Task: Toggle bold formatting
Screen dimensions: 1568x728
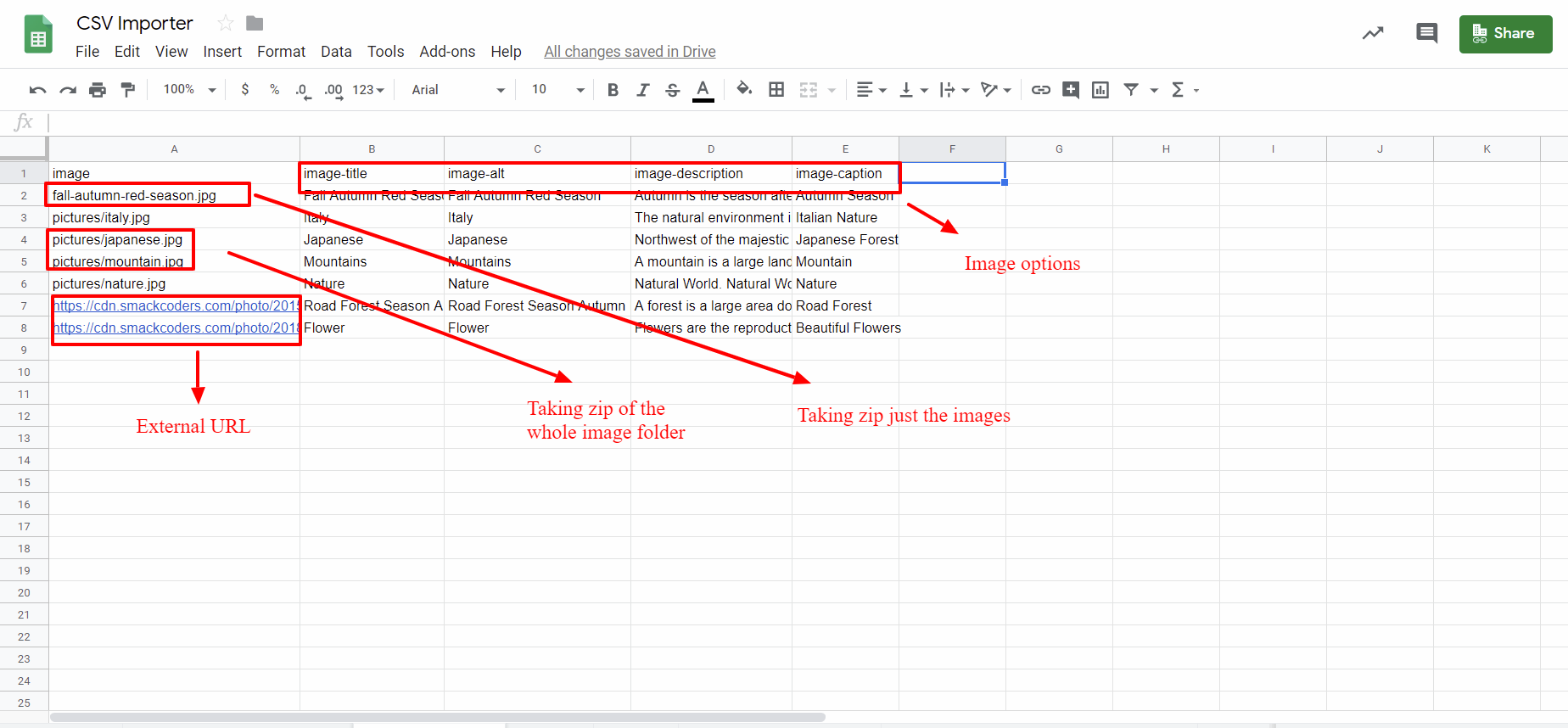Action: (613, 90)
